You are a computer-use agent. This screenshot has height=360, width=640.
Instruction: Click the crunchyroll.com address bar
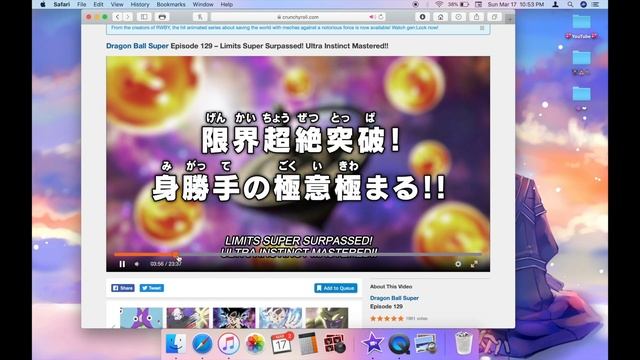click(x=298, y=17)
